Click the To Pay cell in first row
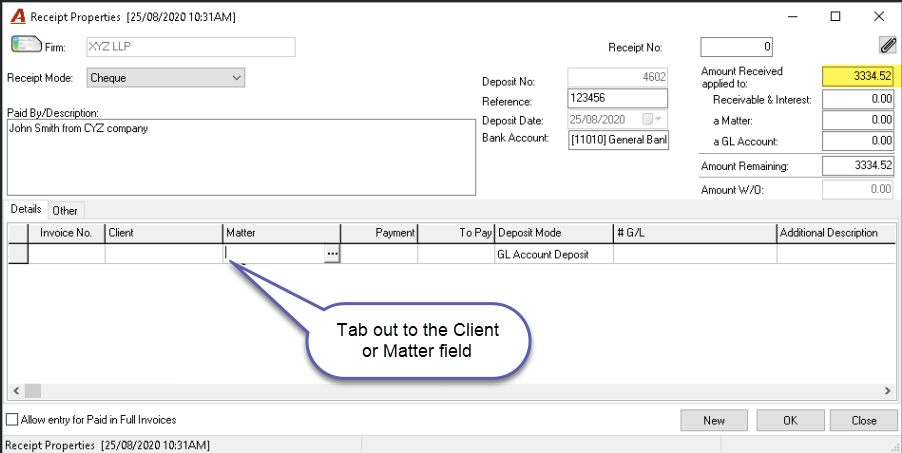This screenshot has height=453, width=902. point(456,254)
